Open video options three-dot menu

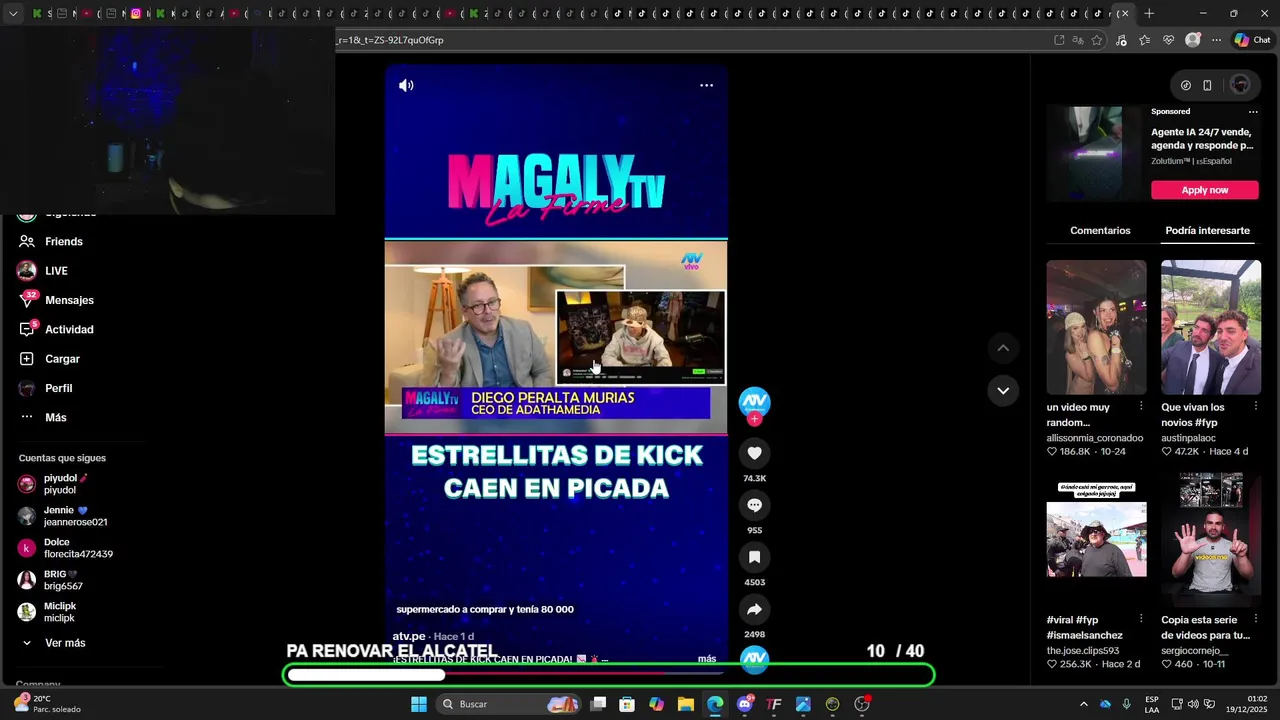click(706, 85)
